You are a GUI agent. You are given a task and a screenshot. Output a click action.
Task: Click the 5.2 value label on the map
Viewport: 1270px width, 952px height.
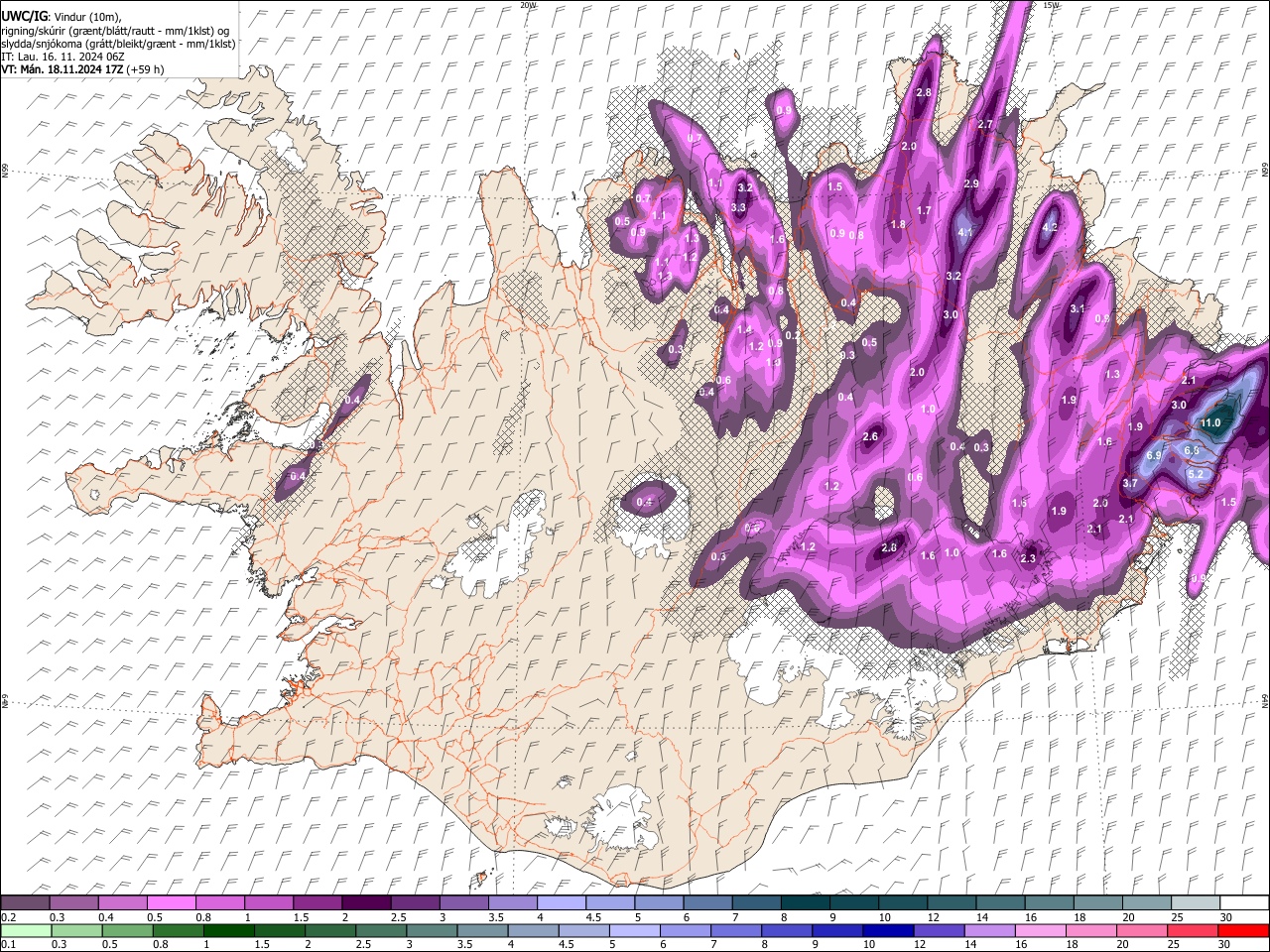pyautogui.click(x=1196, y=474)
